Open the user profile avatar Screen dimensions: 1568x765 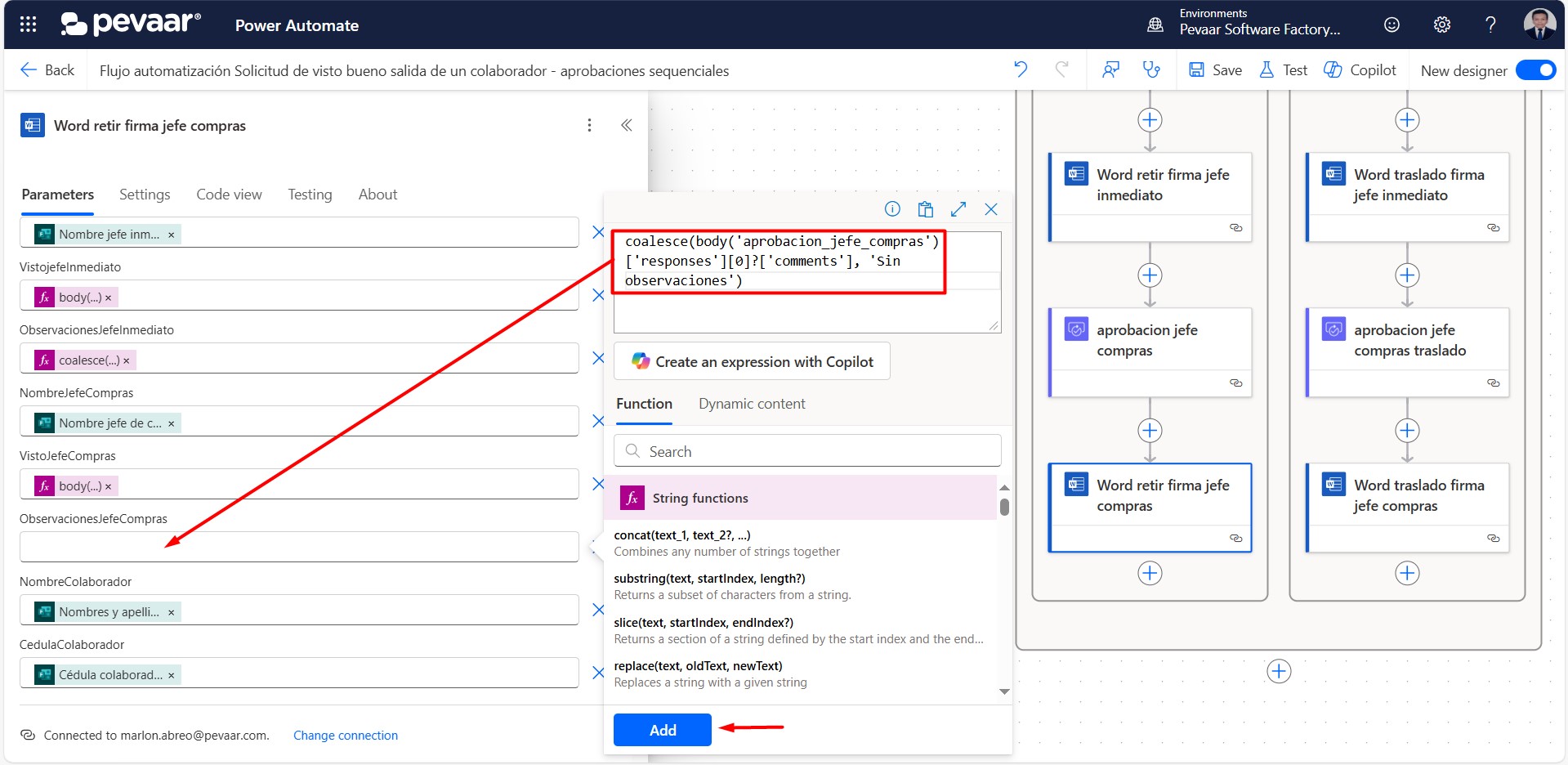[1539, 24]
